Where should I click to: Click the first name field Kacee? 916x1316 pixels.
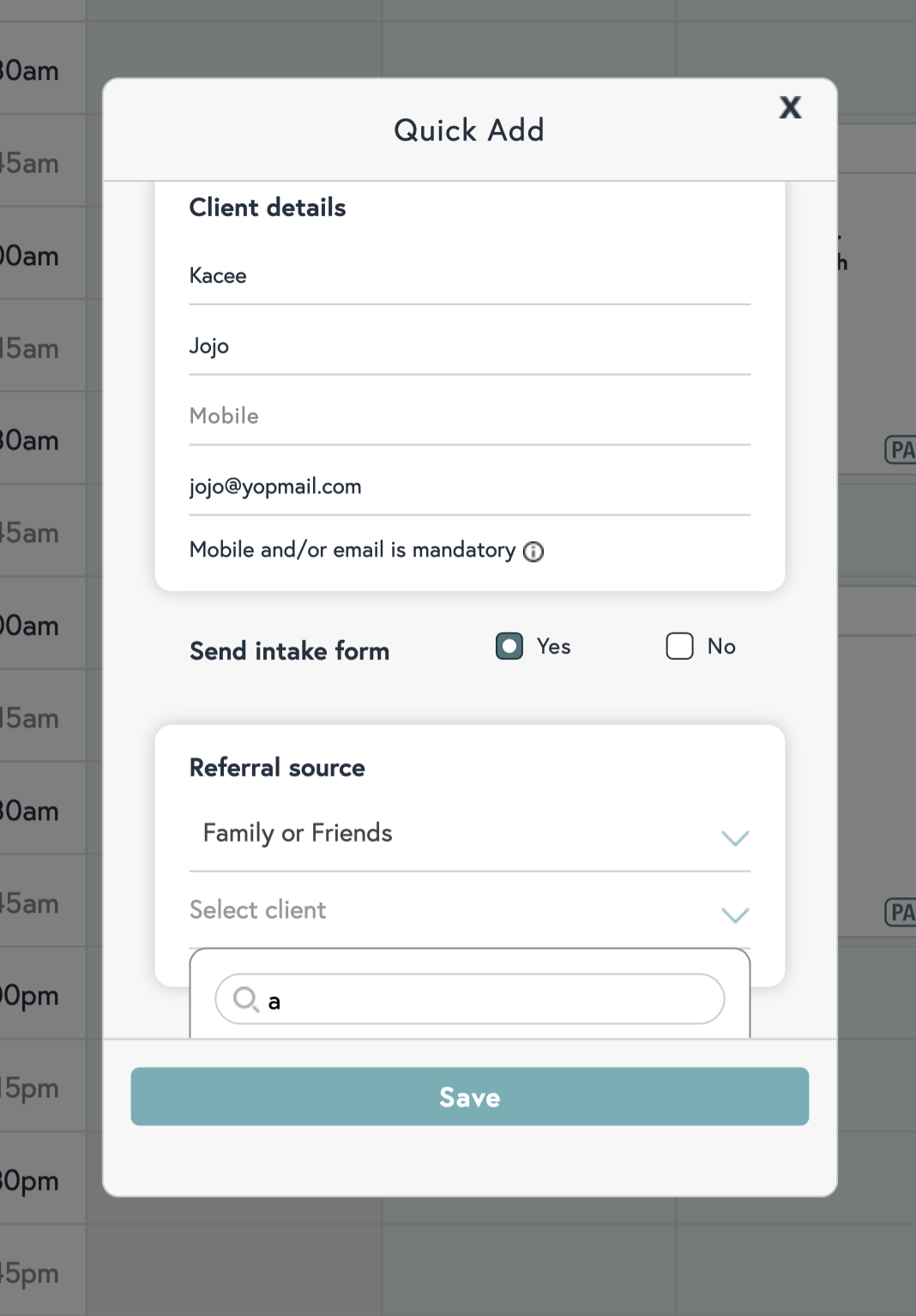pos(469,276)
